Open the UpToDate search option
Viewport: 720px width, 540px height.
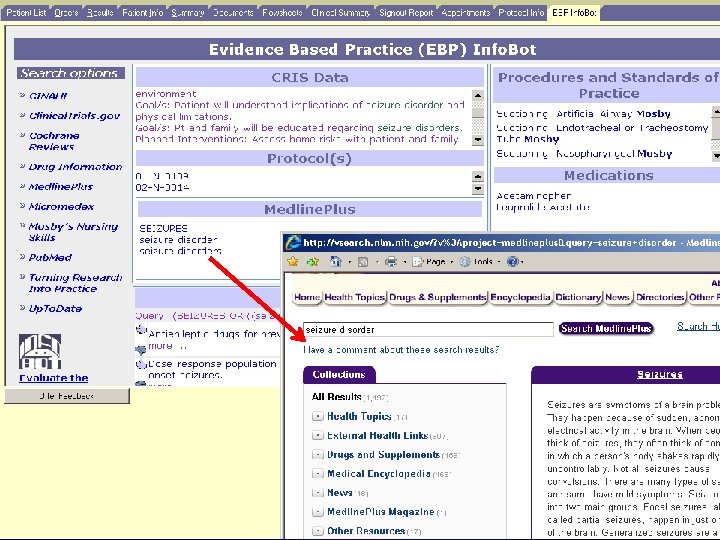click(x=55, y=309)
